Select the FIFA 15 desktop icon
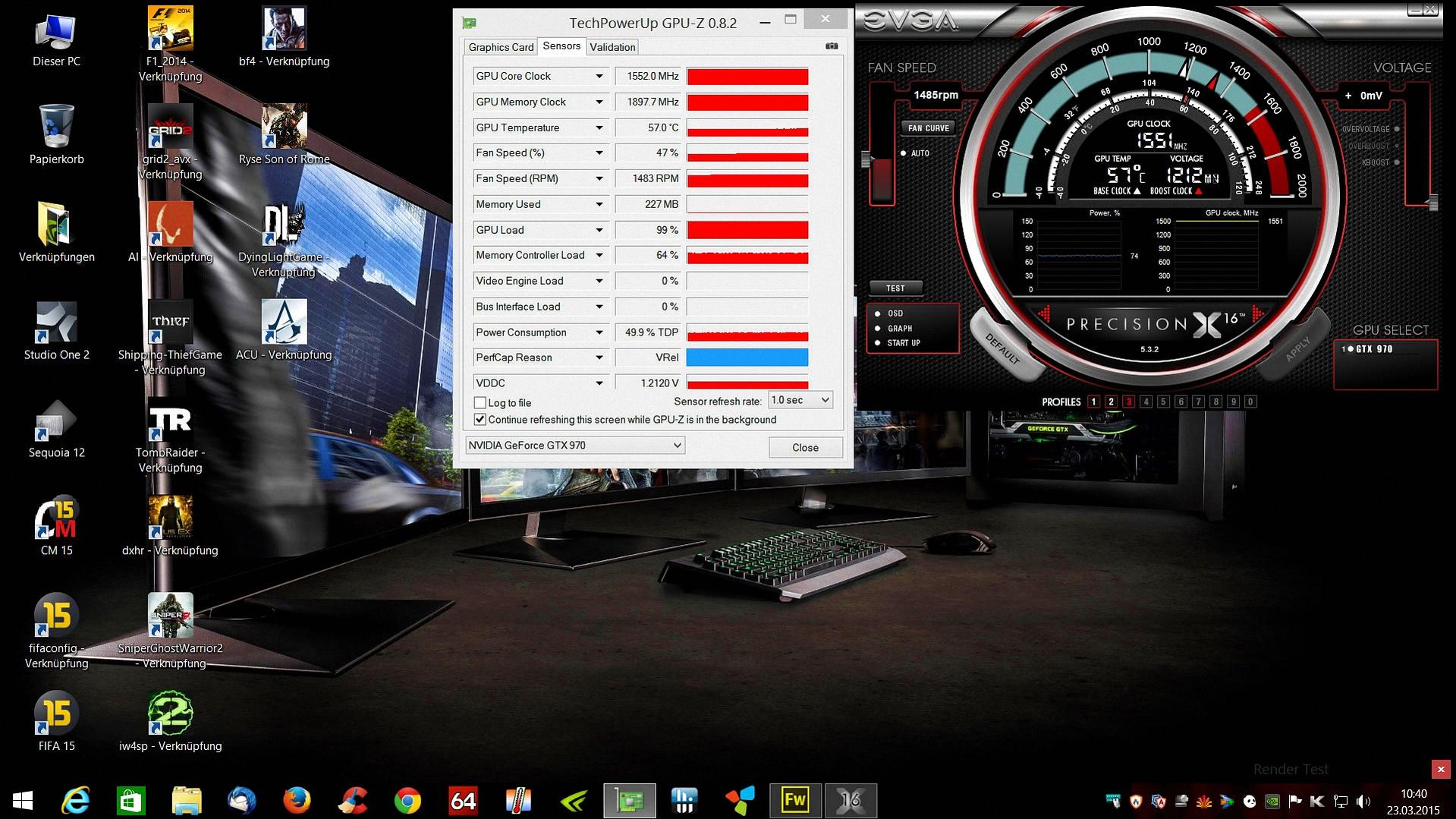Viewport: 1456px width, 819px height. tap(56, 713)
